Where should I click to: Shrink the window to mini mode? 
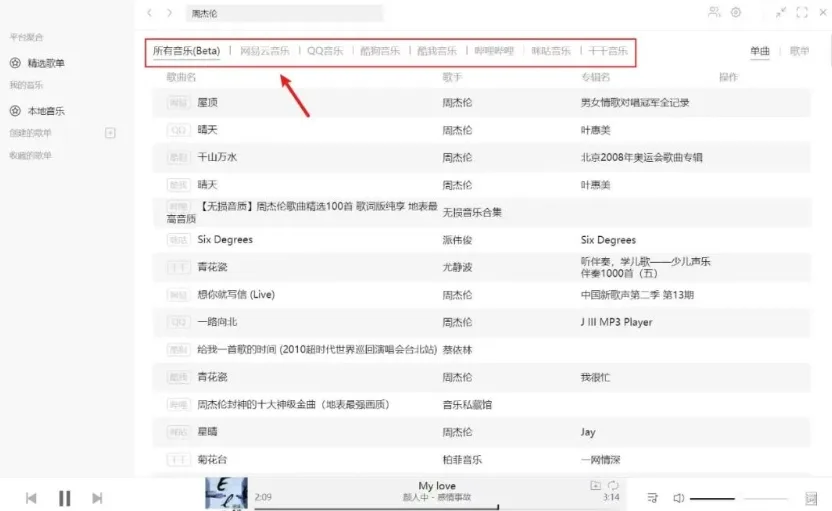point(781,12)
